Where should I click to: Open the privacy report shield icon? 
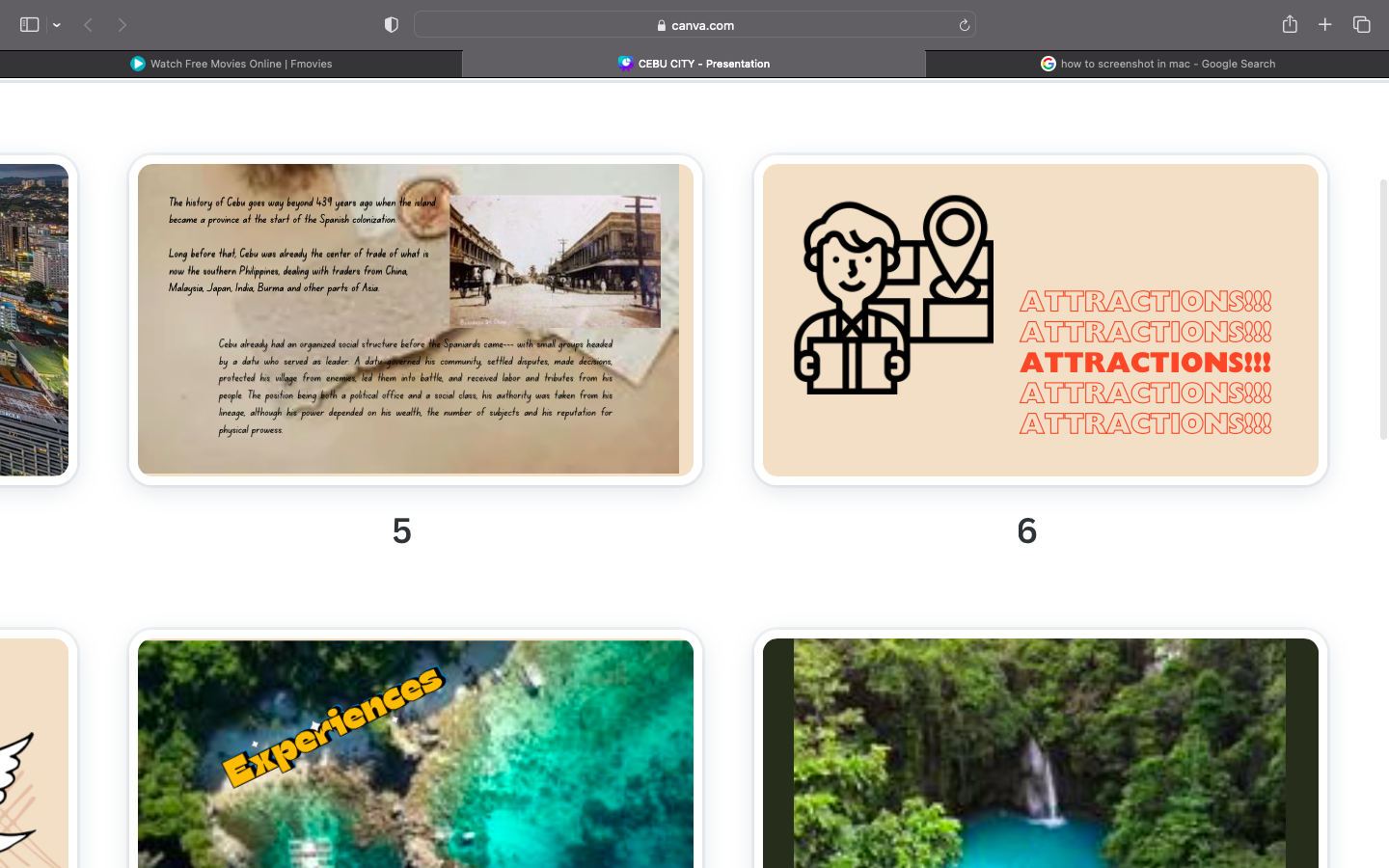point(392,25)
